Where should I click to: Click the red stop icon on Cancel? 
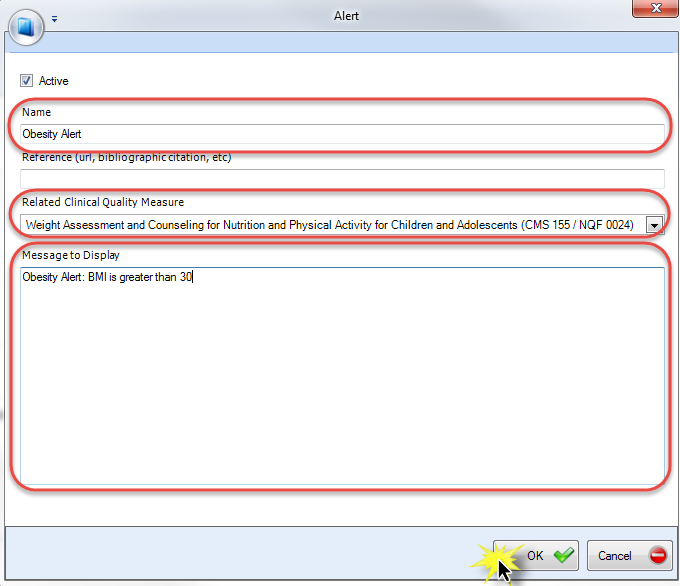click(x=657, y=555)
